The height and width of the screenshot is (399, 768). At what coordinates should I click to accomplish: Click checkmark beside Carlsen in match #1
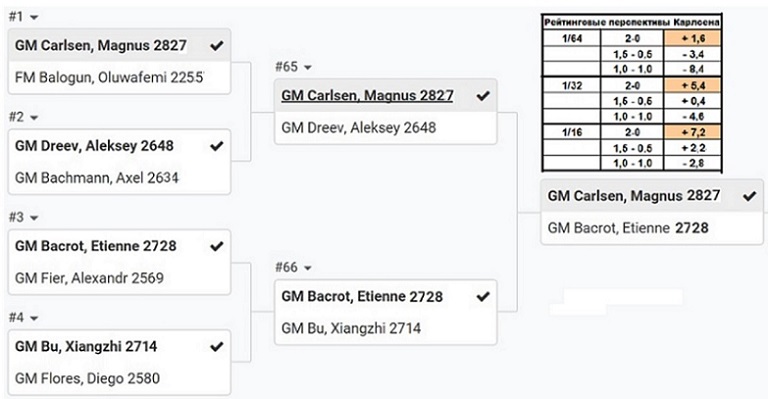point(216,46)
